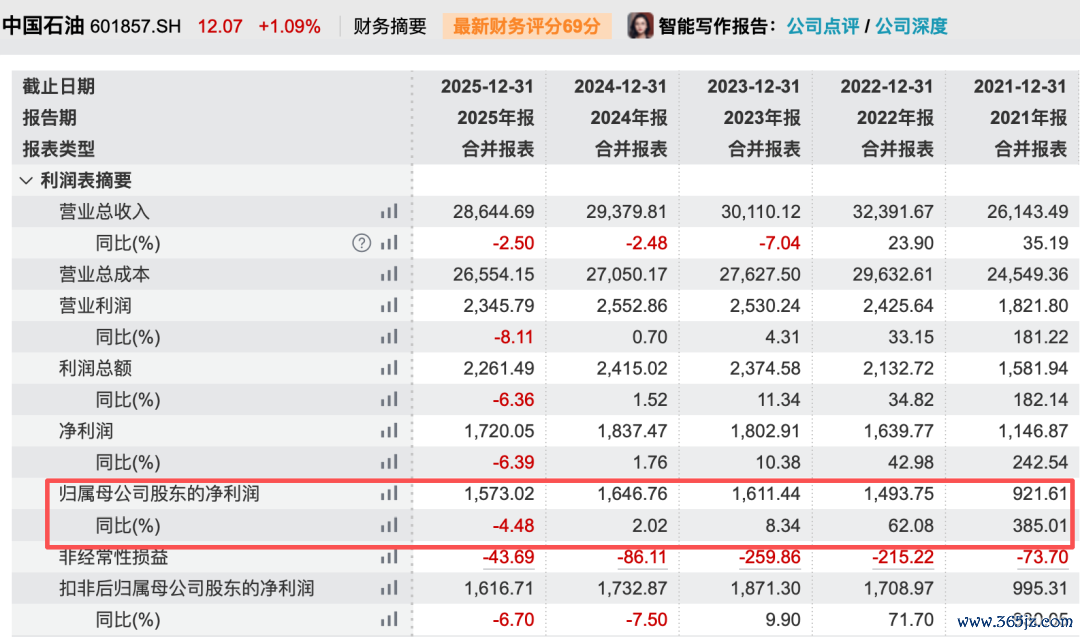Screen dimensions: 1080x637
Task: Open chart icon for 营业总收入 row
Action: tap(389, 211)
